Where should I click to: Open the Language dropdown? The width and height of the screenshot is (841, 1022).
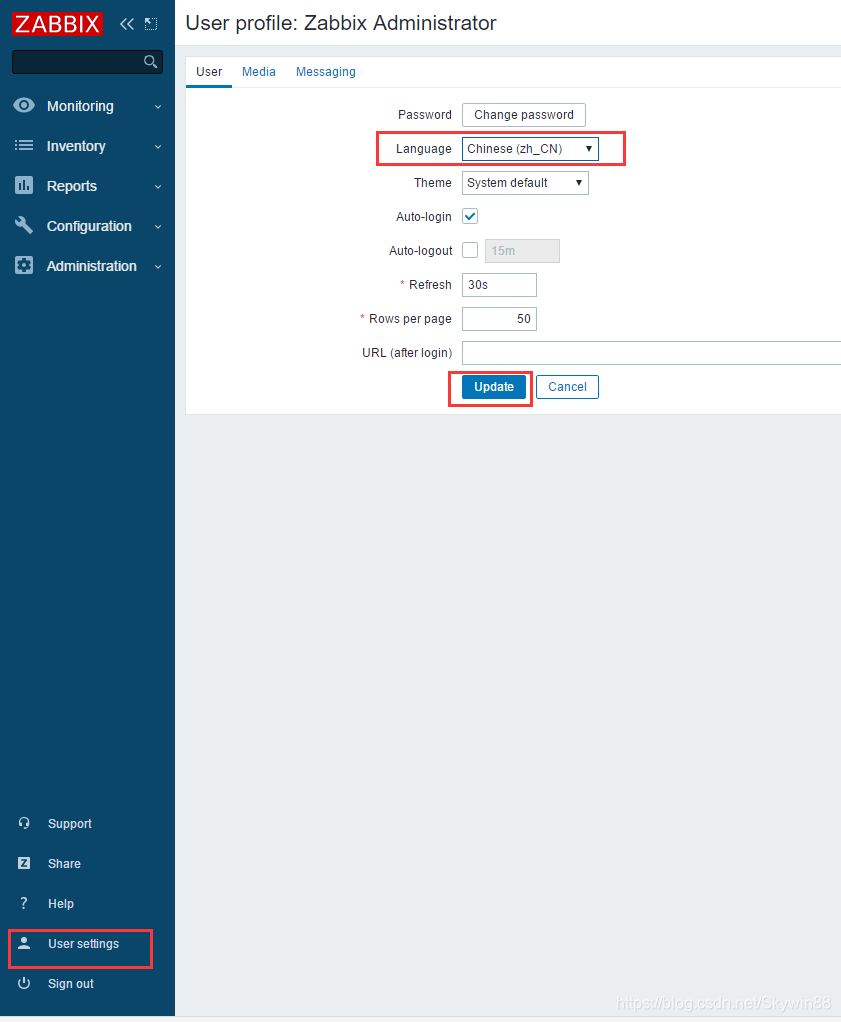[x=530, y=149]
